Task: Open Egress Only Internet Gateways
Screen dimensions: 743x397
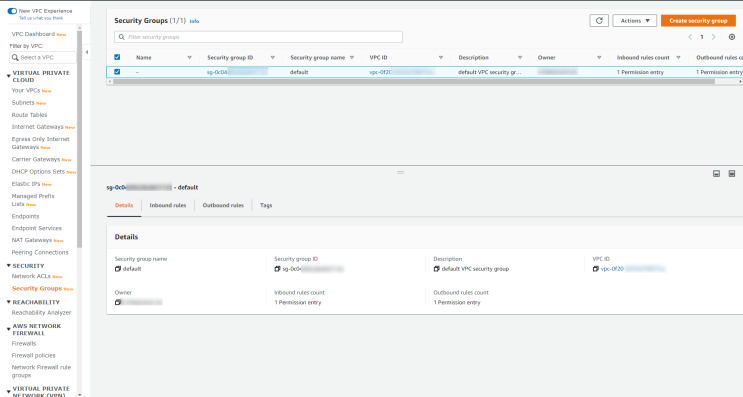Action: coord(40,143)
